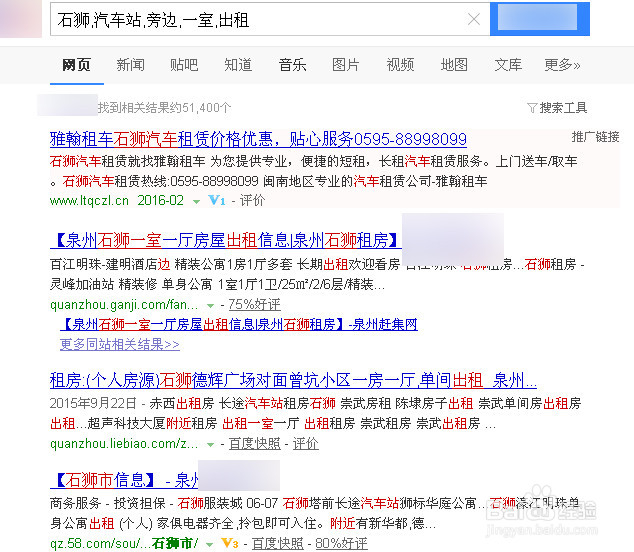Click 评价 on the liebiao result
This screenshot has width=634, height=552.
pyautogui.click(x=306, y=444)
